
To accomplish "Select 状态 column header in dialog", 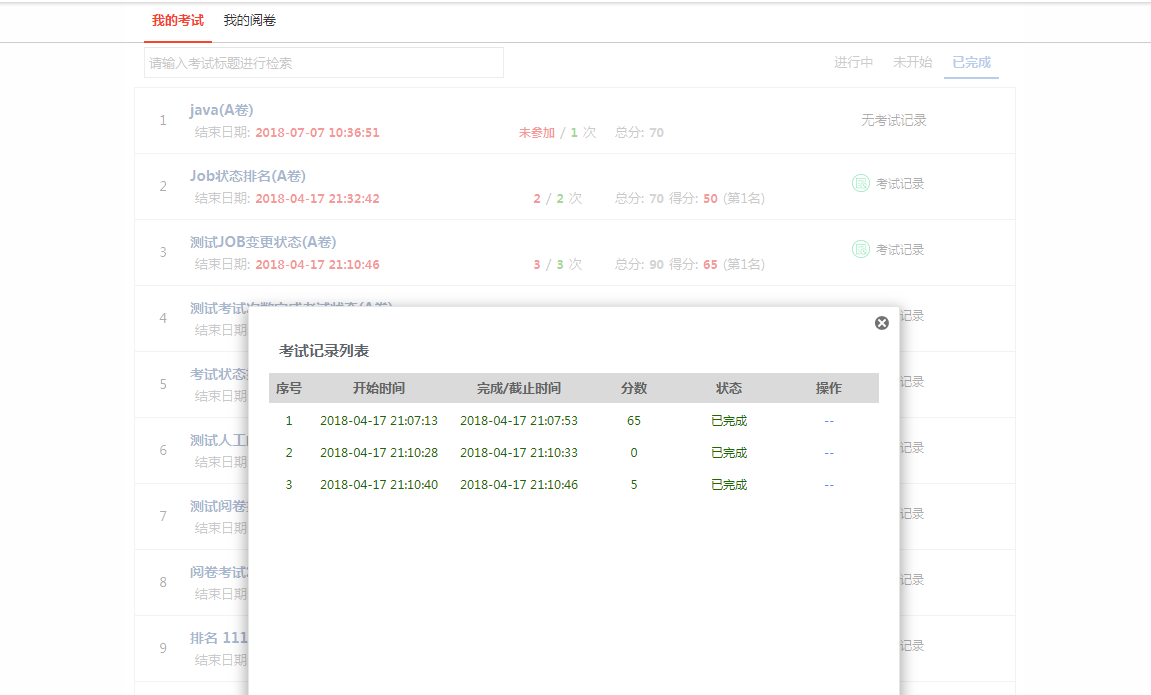I will coord(729,388).
